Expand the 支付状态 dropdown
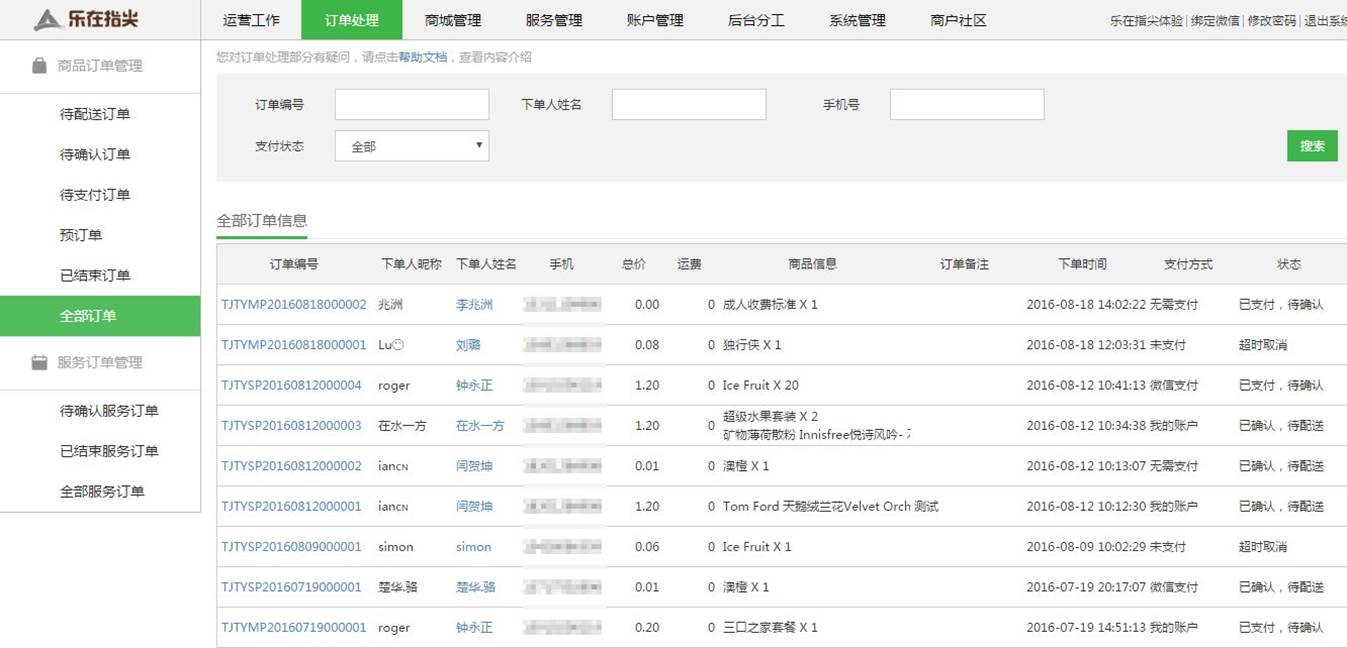This screenshot has width=1347, height=648. point(411,146)
